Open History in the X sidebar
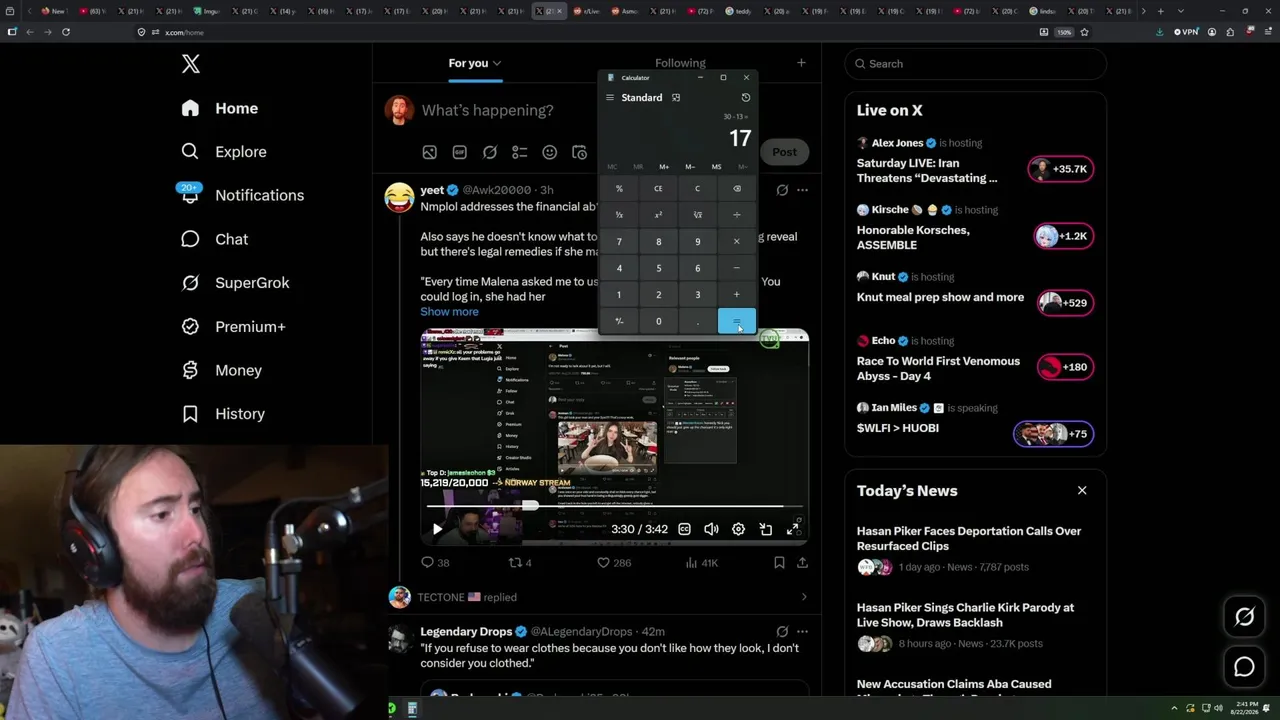 [x=222, y=414]
